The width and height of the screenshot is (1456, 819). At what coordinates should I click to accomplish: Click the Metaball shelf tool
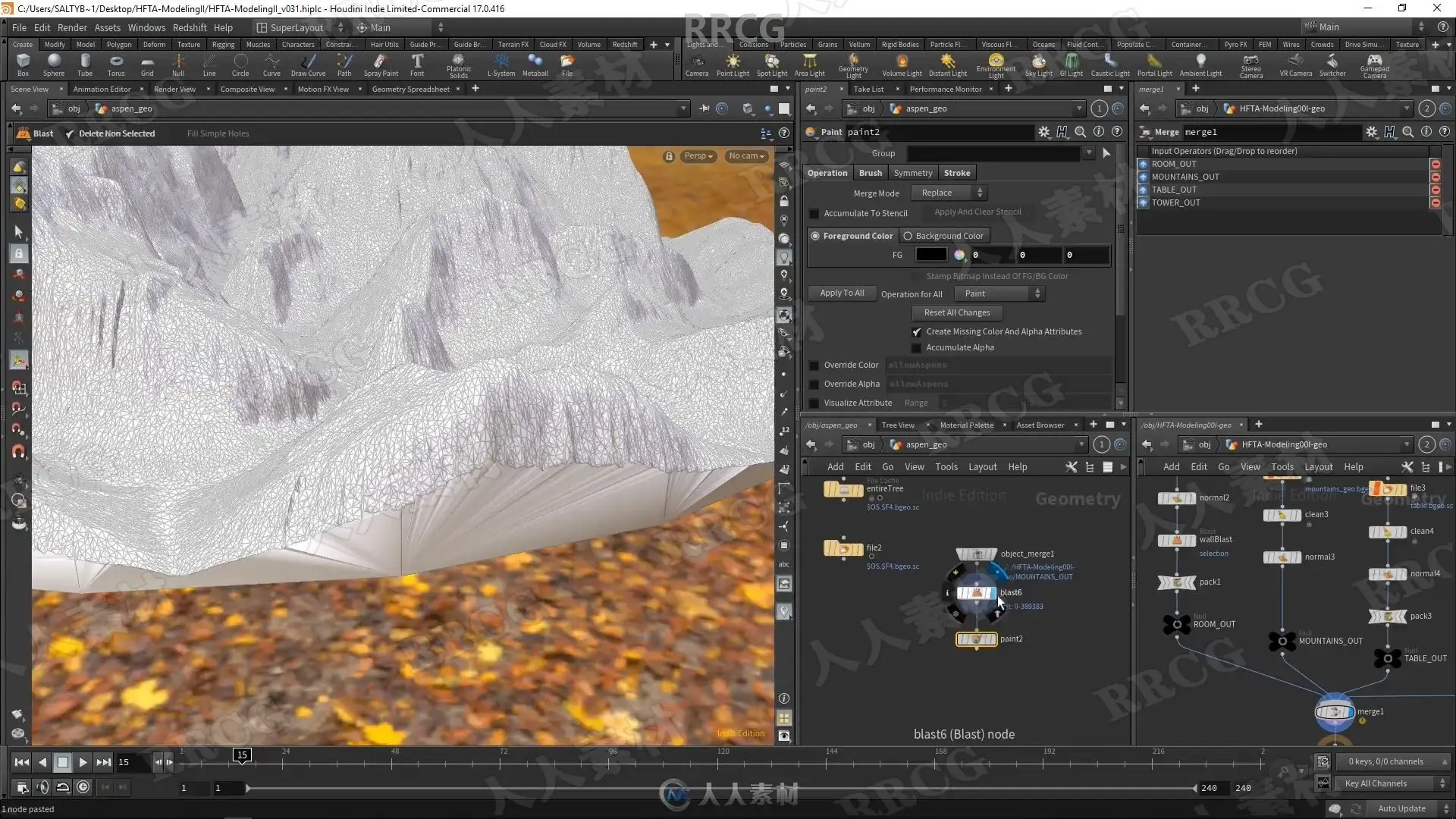coord(535,64)
